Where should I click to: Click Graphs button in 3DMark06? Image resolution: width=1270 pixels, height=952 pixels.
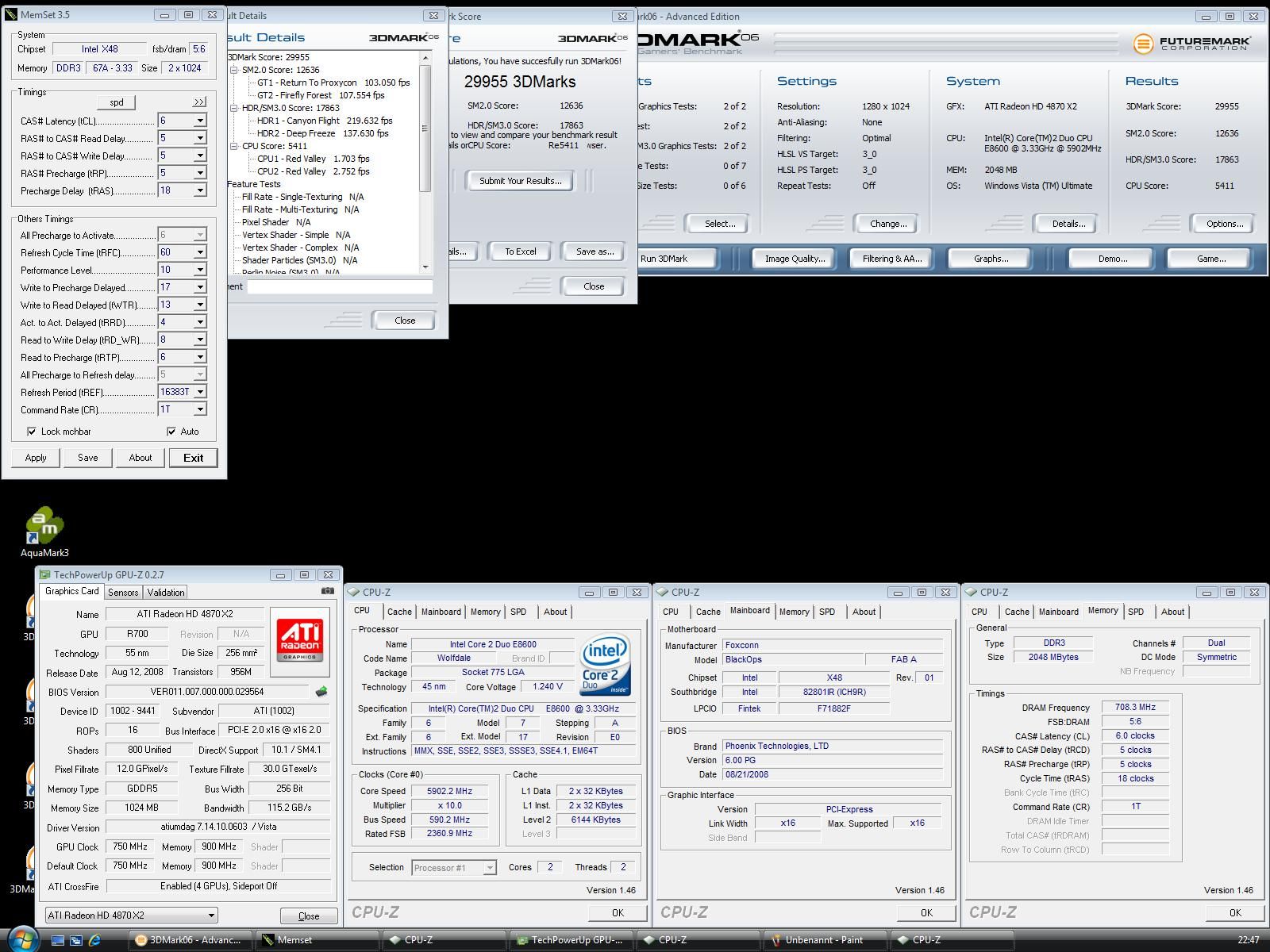point(991,259)
